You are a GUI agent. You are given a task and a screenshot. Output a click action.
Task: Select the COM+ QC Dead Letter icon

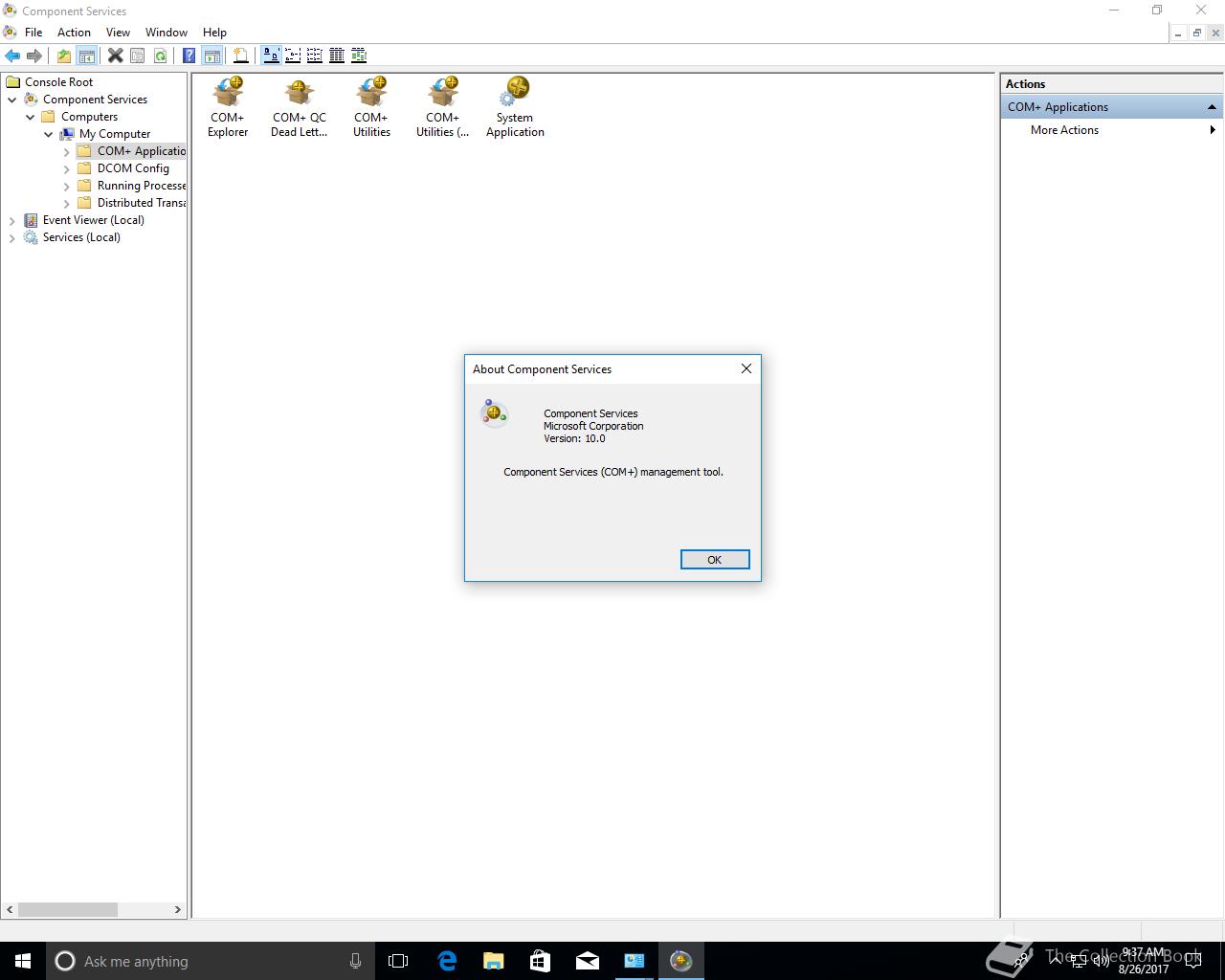click(300, 107)
